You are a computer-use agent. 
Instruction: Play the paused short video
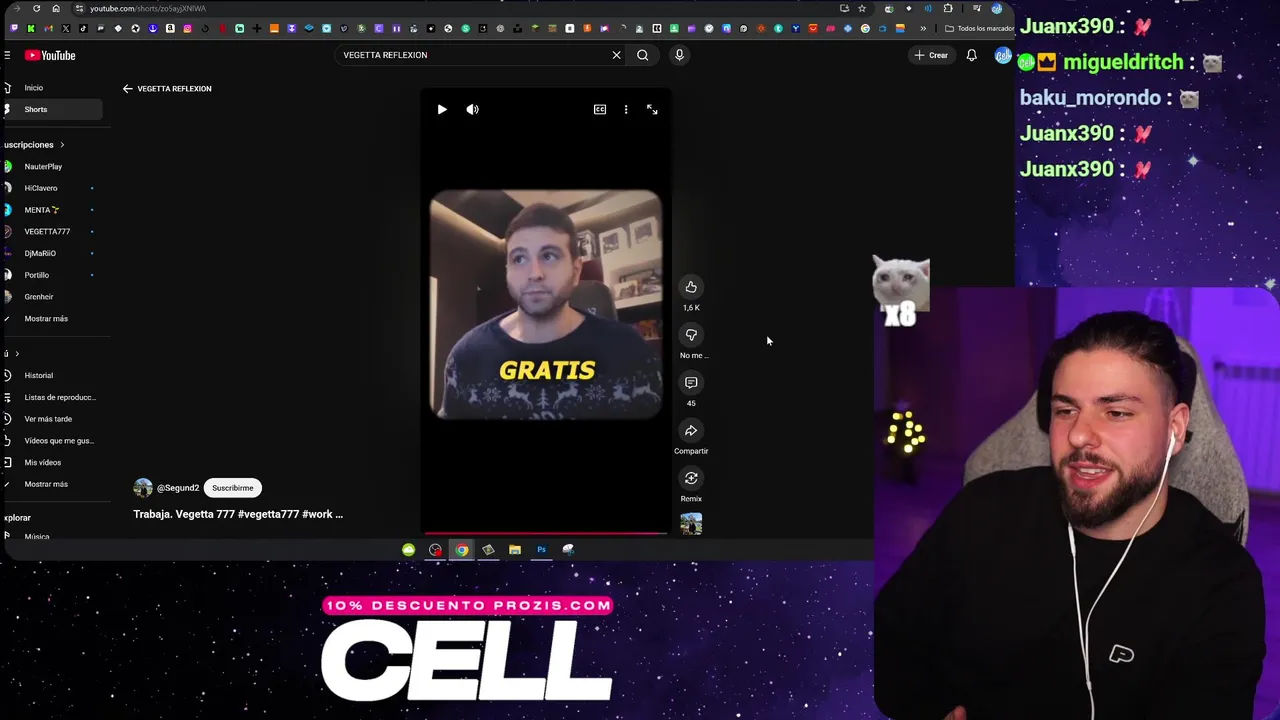[442, 110]
